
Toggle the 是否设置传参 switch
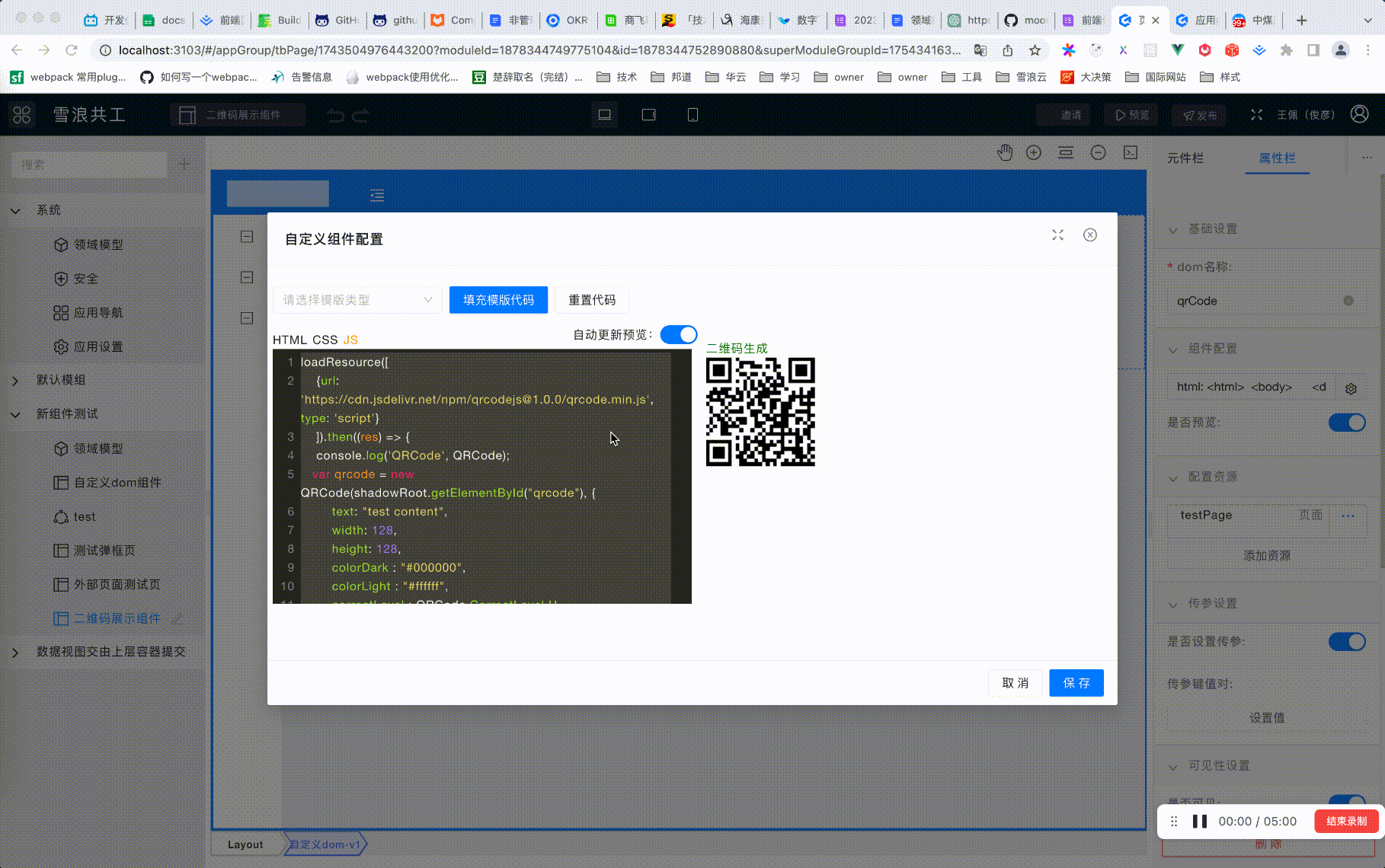tap(1347, 642)
